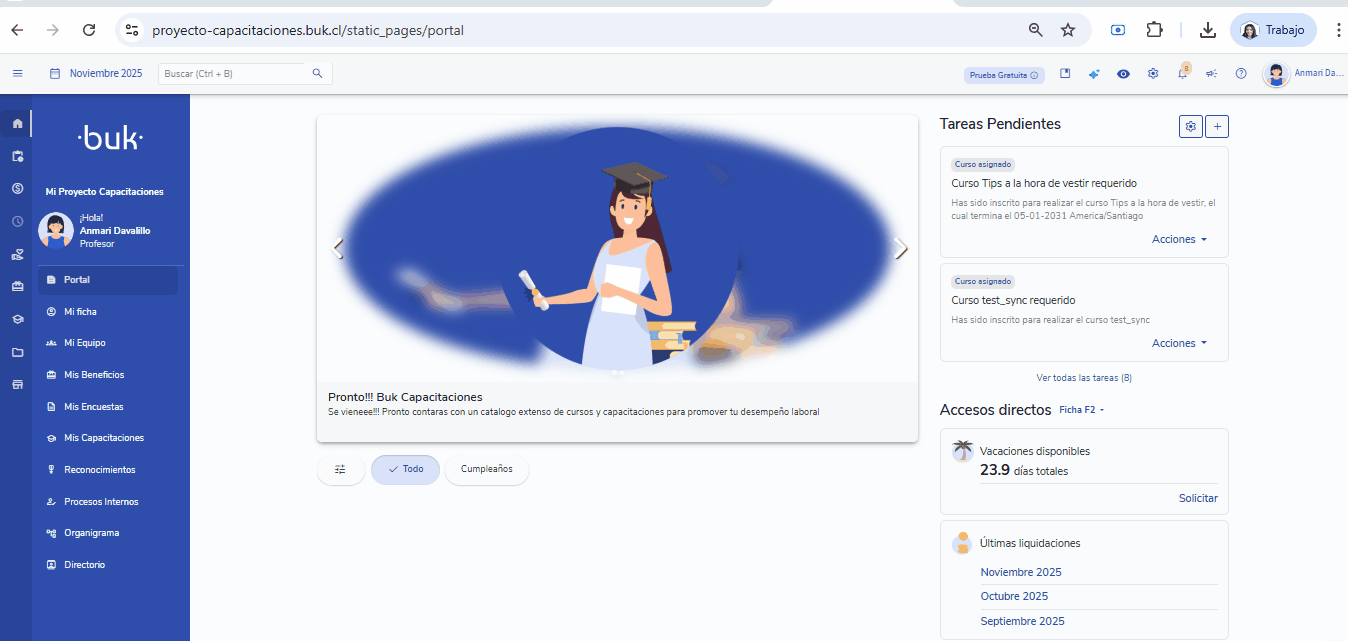The width and height of the screenshot is (1348, 641).
Task: Open the Acciones dropdown for Curso test_sync
Action: tap(1178, 342)
